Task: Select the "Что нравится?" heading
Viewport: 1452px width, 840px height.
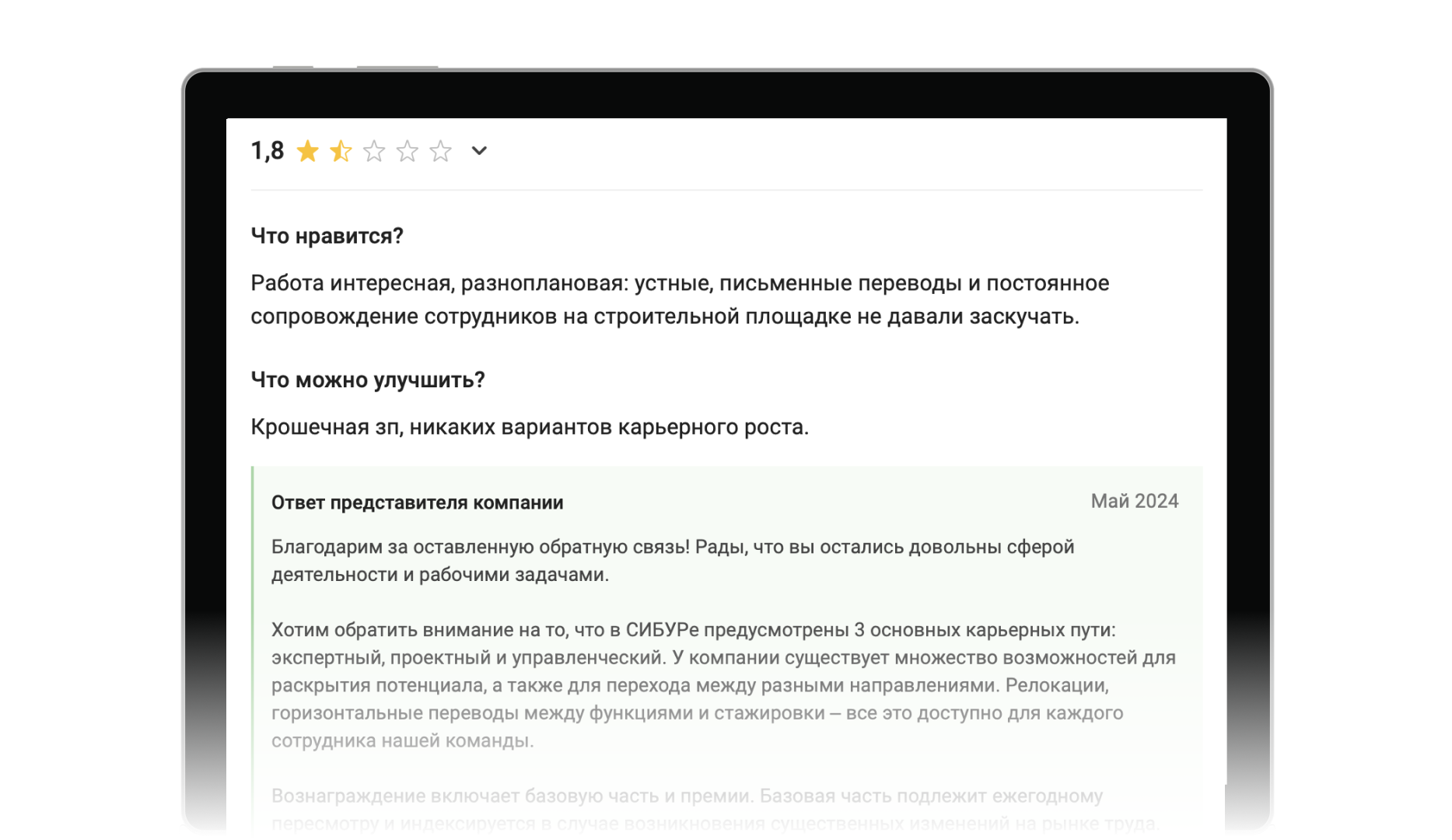Action: 327,236
